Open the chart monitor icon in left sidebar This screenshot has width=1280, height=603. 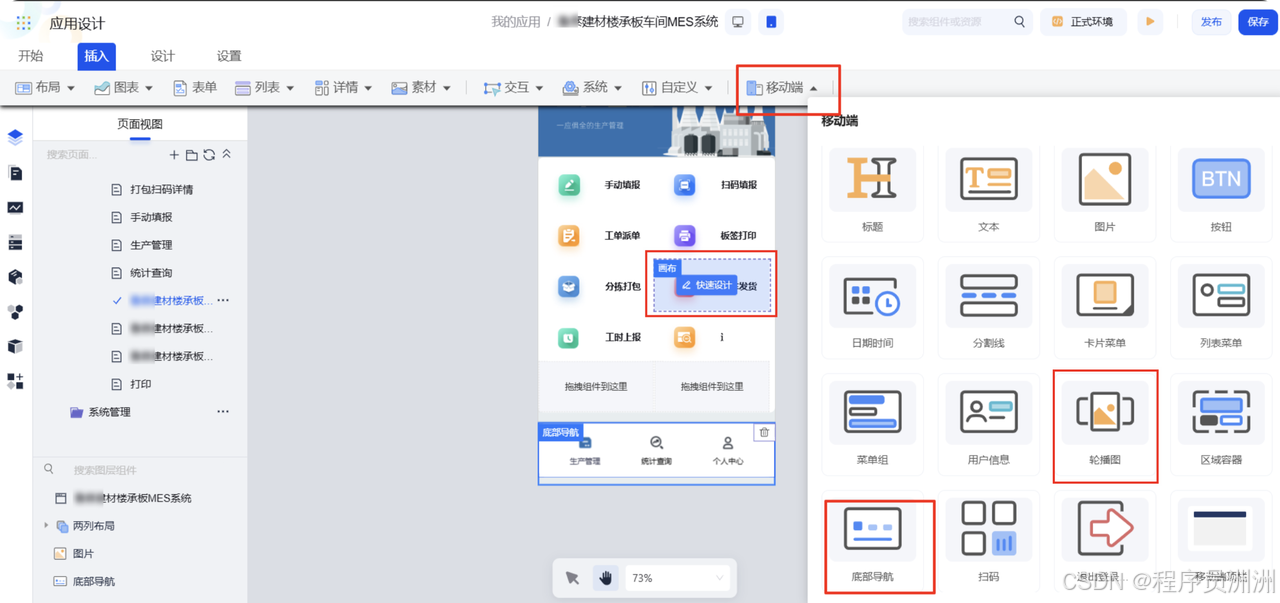point(15,208)
